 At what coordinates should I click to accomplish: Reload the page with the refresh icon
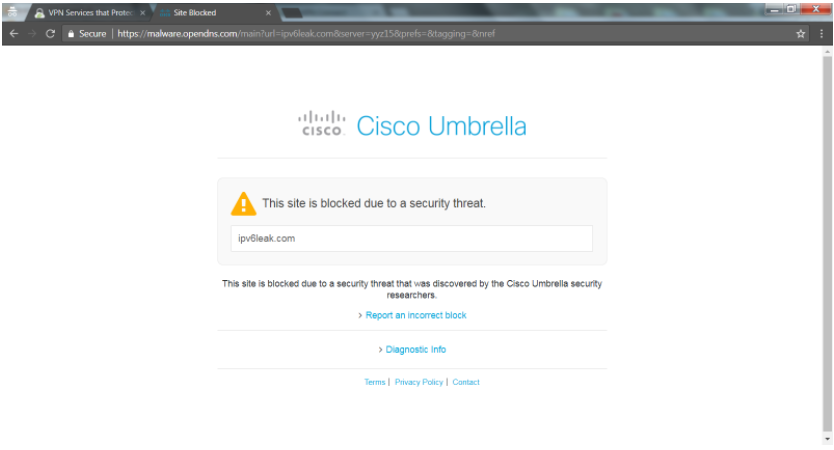tap(50, 34)
